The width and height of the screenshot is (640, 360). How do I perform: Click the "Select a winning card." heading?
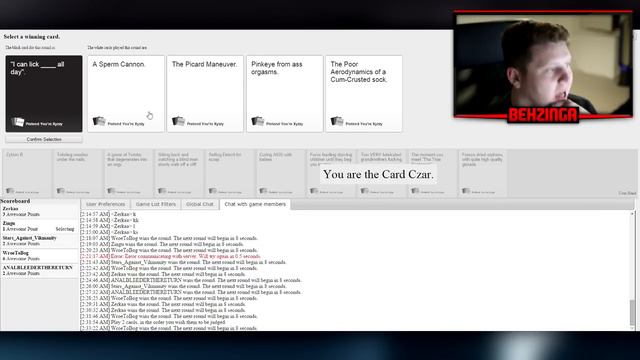pyautogui.click(x=32, y=37)
